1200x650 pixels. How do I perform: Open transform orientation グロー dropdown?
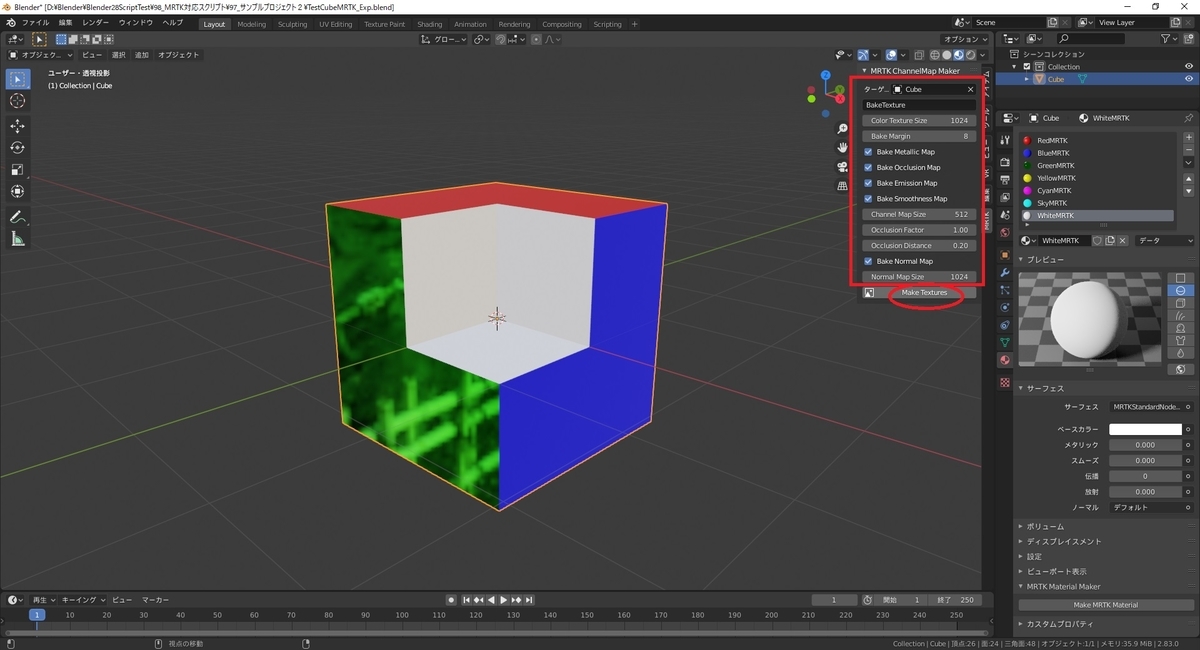pyautogui.click(x=444, y=39)
